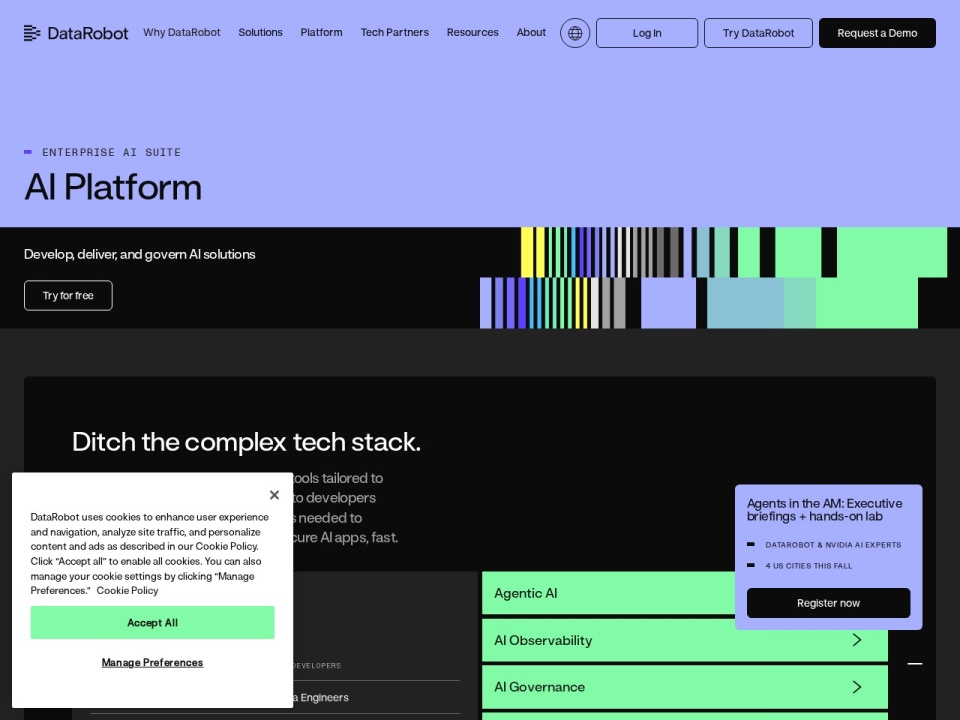Viewport: 960px width, 720px height.
Task: Accept All cookies
Action: pos(152,623)
